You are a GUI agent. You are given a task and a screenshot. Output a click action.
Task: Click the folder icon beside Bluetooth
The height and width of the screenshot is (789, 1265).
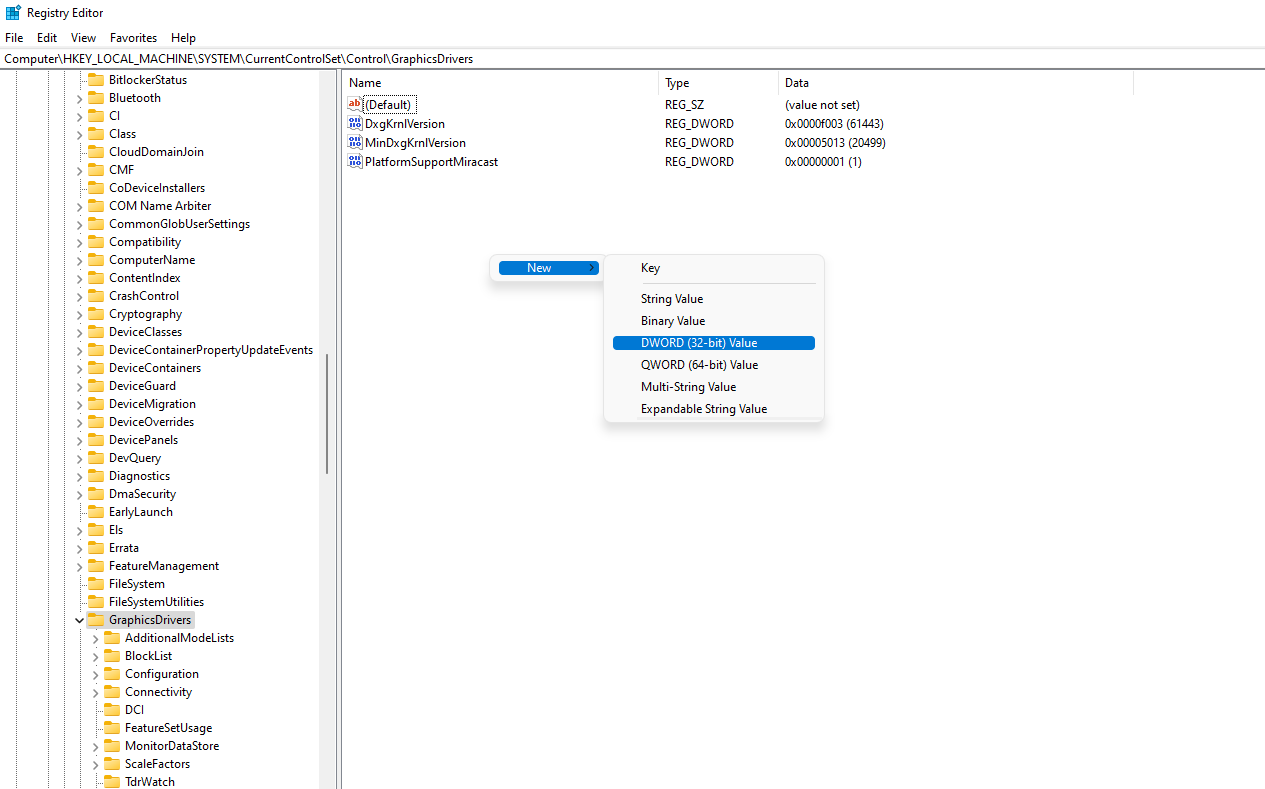(x=96, y=98)
